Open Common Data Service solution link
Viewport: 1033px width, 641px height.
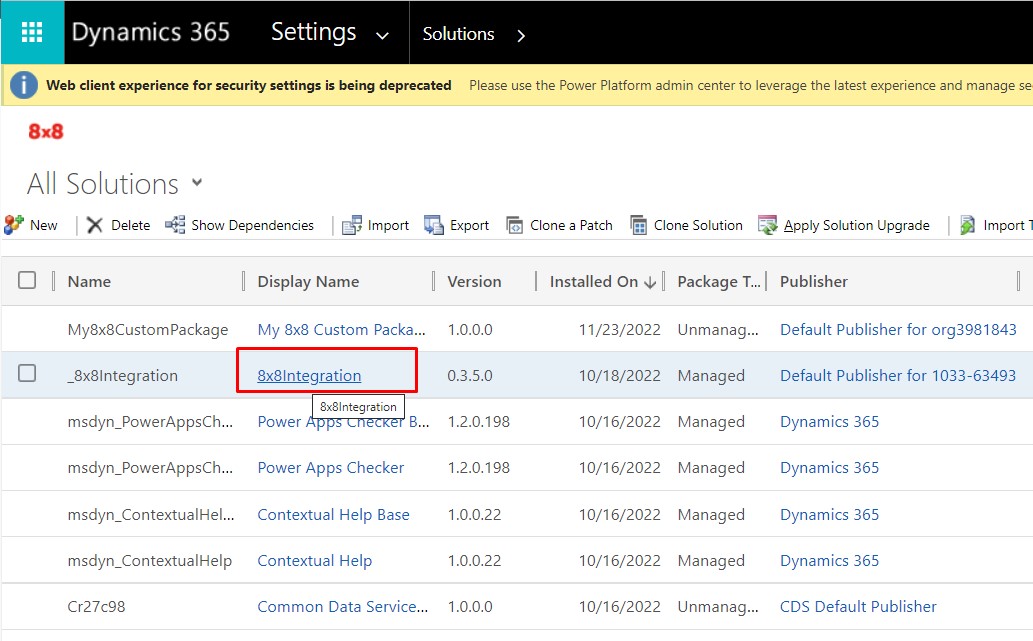pyautogui.click(x=343, y=607)
